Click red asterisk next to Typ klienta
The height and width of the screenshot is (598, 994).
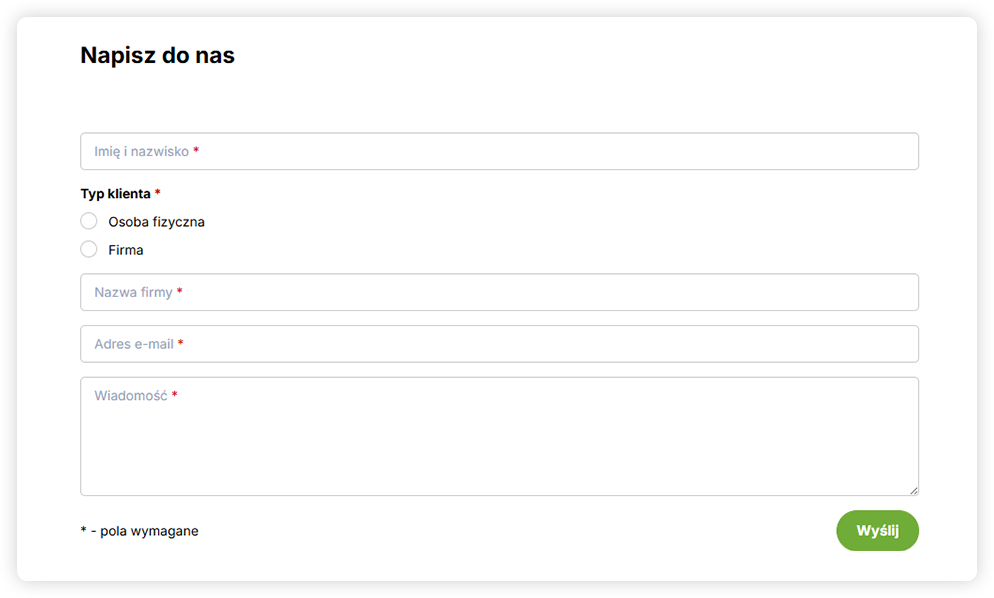[x=158, y=193]
